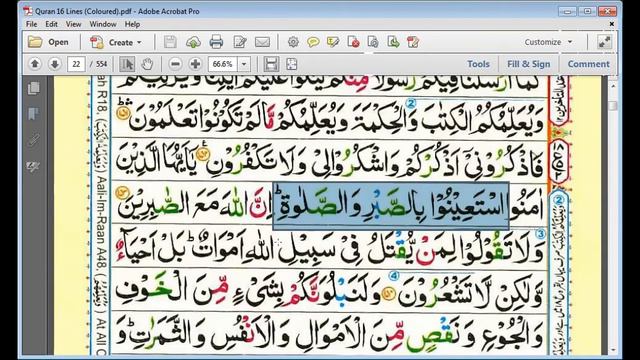Image resolution: width=640 pixels, height=360 pixels.
Task: Zoom out with the minus button
Action: coord(175,64)
